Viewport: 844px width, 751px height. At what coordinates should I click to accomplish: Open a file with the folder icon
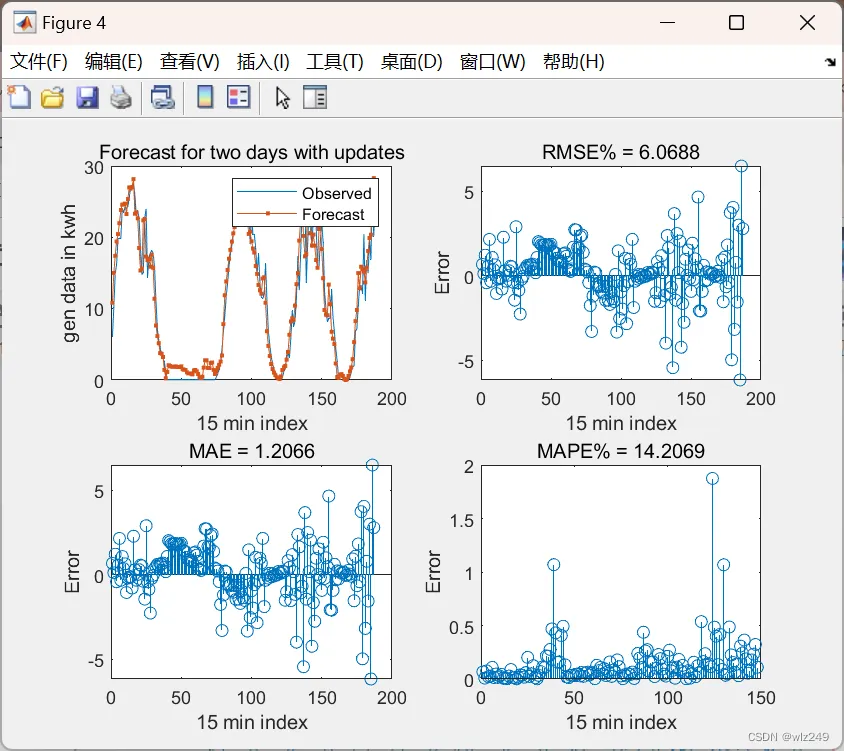[52, 98]
